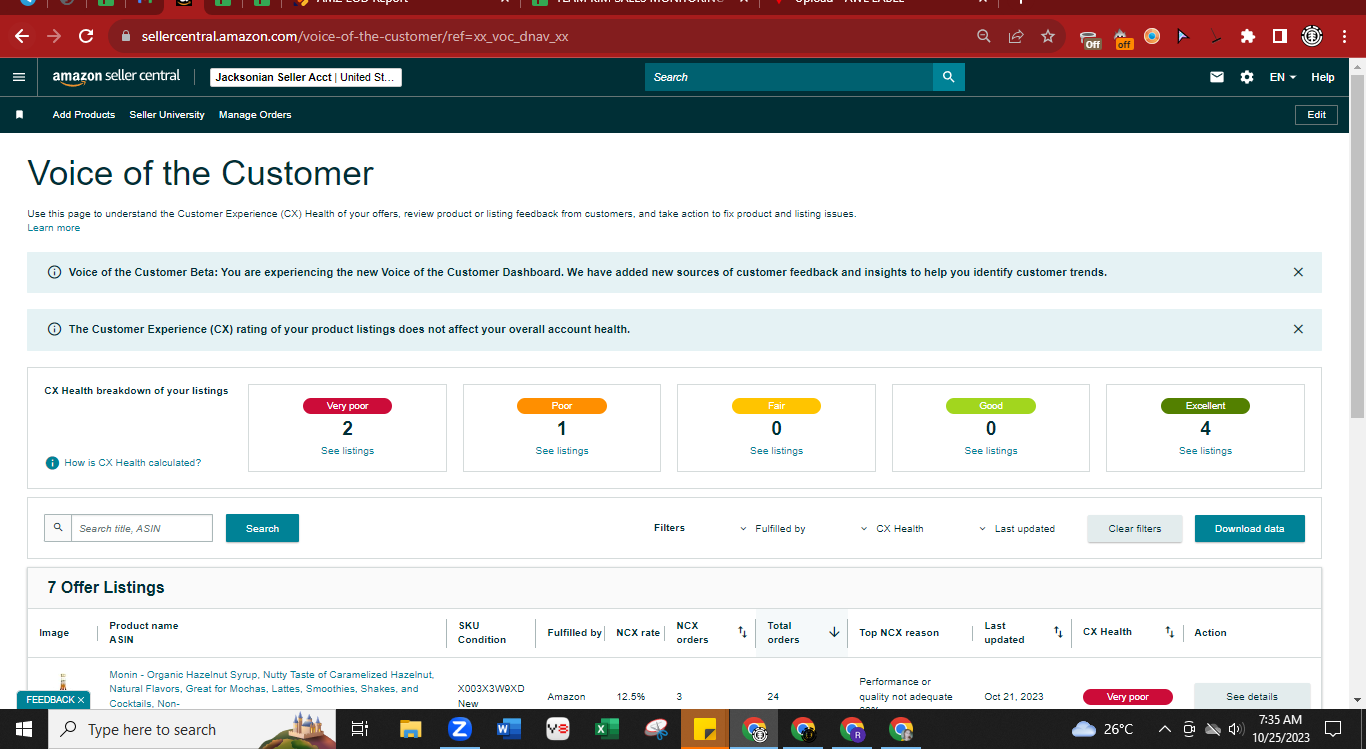Sort by Last updated arrows
The image size is (1366, 749).
pos(1058,632)
